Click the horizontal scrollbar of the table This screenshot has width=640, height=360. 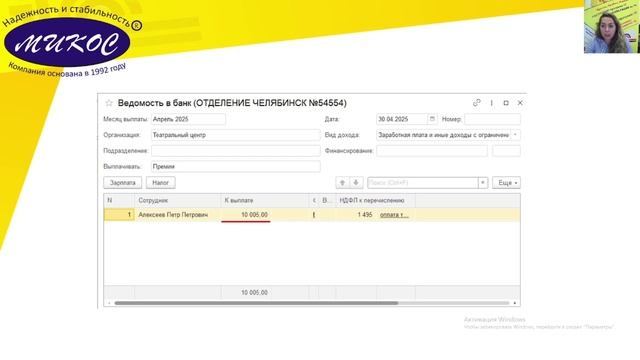(256, 303)
